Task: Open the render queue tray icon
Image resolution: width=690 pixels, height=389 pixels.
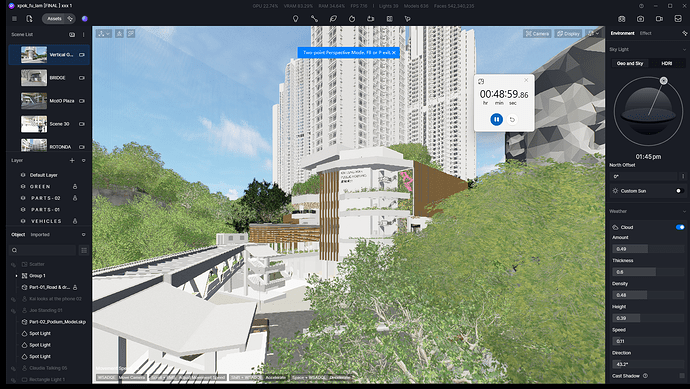Action: pyautogui.click(x=678, y=19)
